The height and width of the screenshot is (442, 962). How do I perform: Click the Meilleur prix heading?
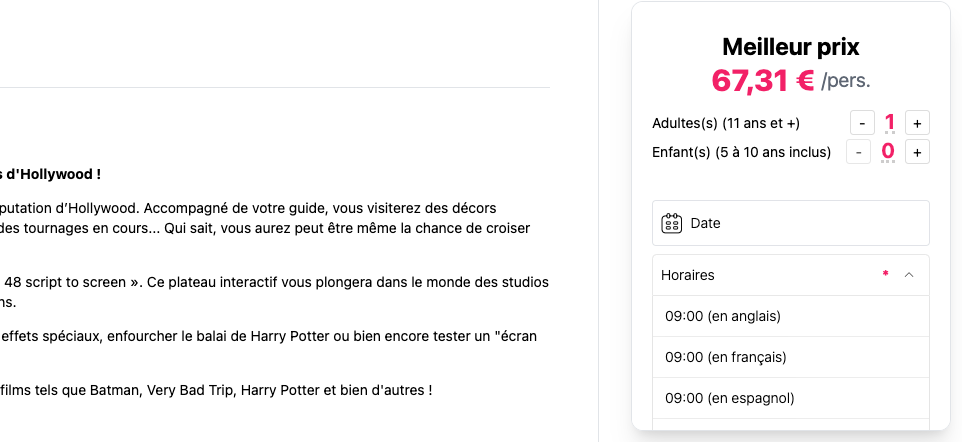[x=791, y=47]
